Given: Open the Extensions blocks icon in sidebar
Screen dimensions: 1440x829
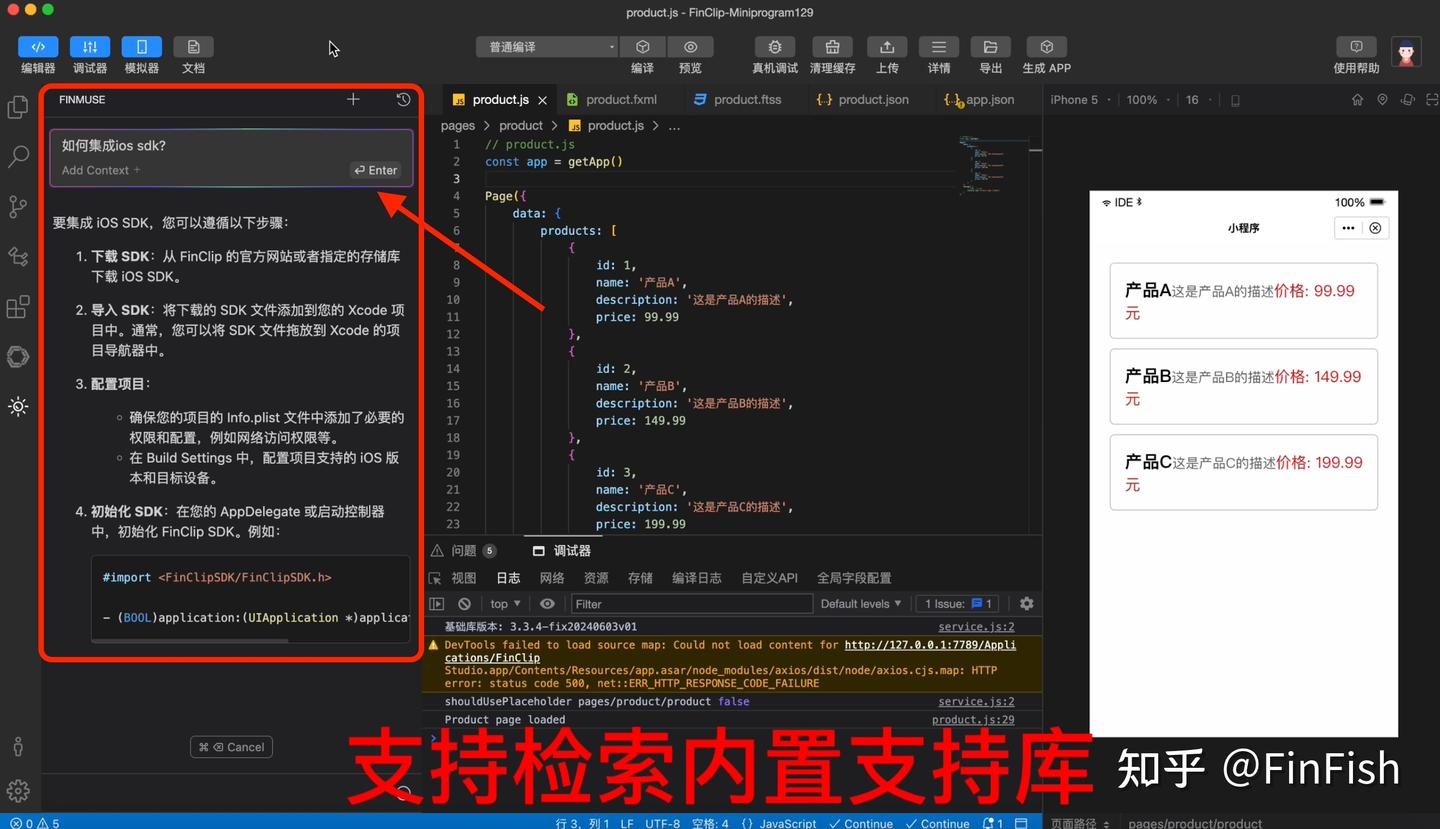Looking at the screenshot, I should click(x=18, y=307).
